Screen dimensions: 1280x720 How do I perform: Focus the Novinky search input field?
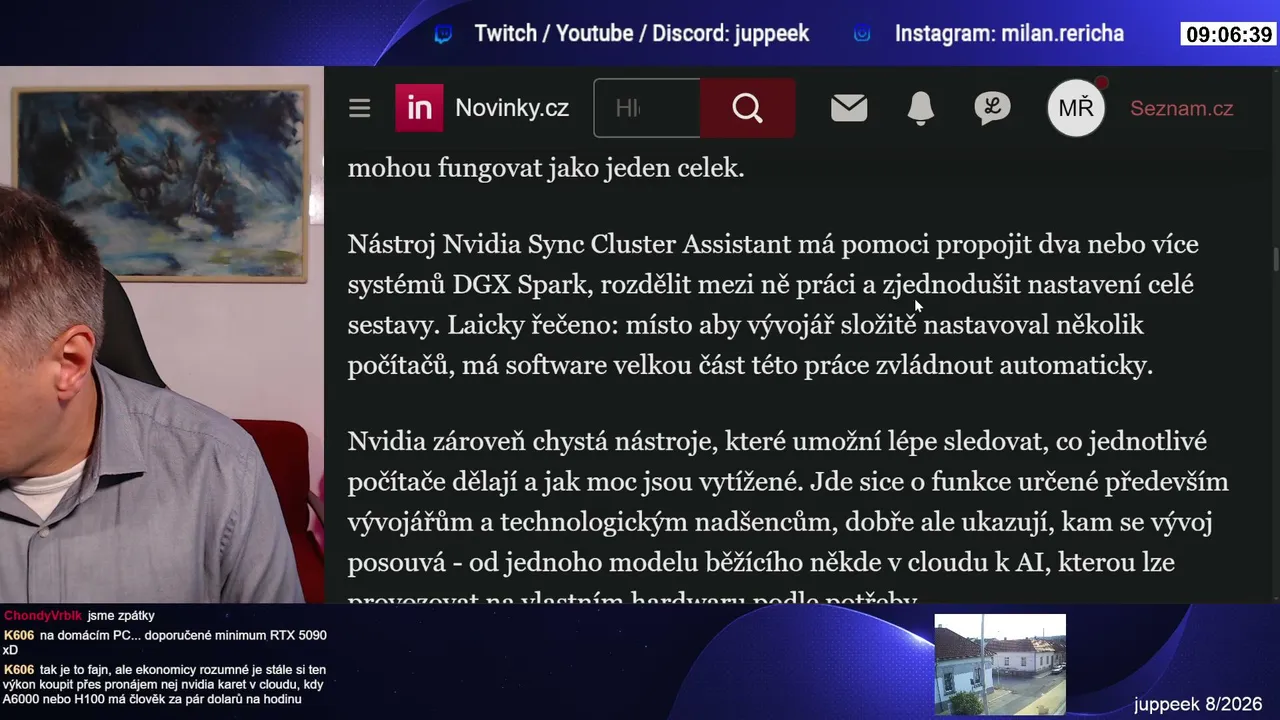coord(647,108)
